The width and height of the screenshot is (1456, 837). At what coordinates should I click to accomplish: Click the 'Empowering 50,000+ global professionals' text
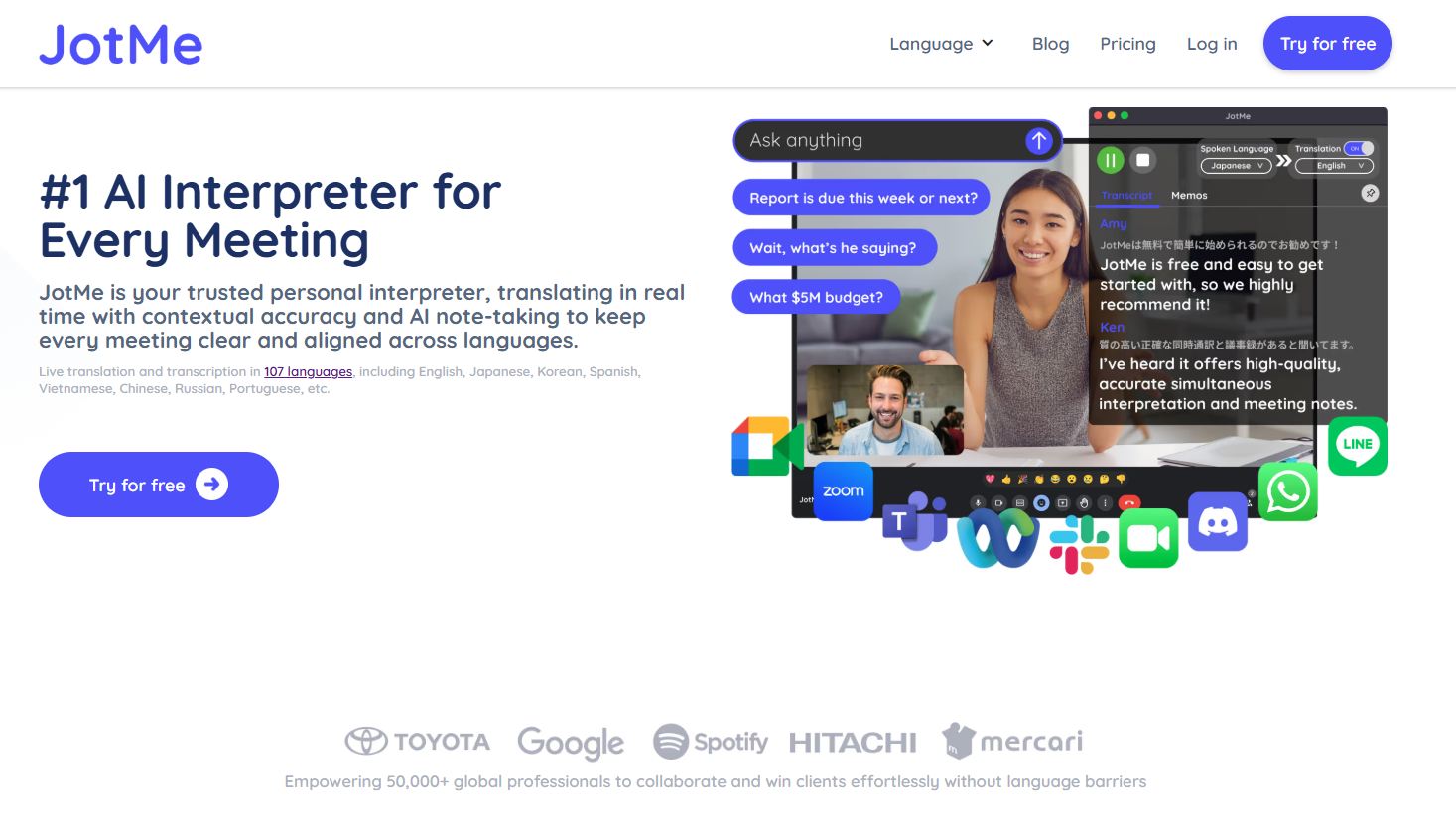click(x=715, y=782)
